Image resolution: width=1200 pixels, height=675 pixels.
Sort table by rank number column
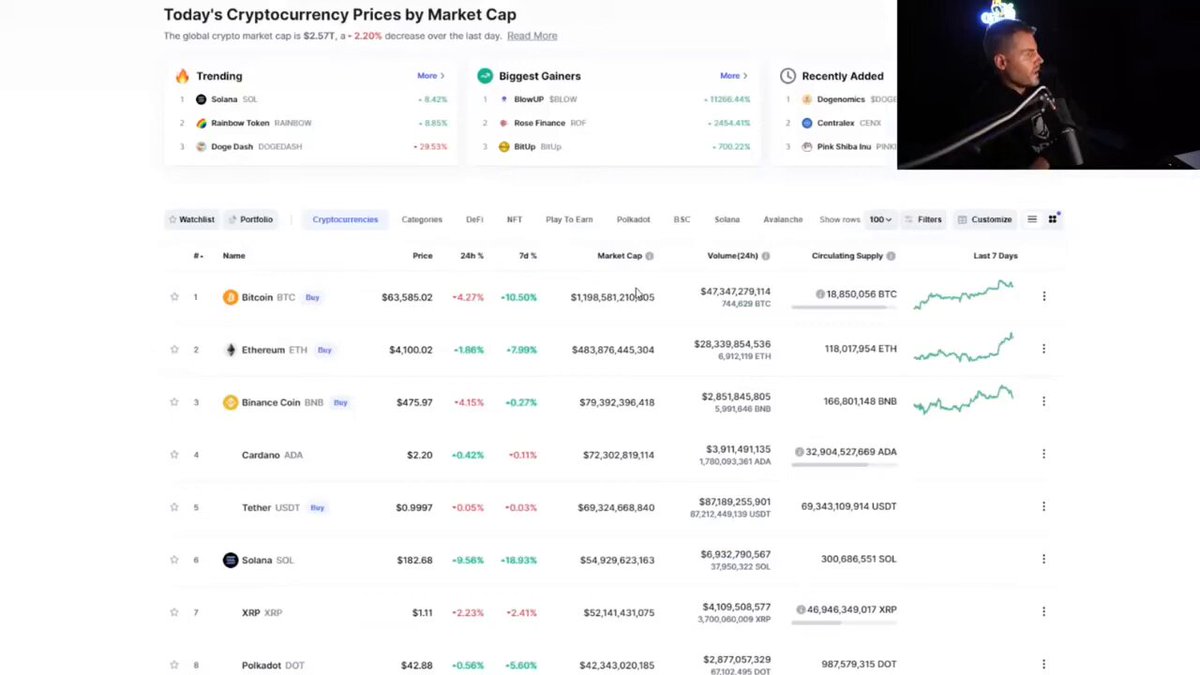[198, 256]
